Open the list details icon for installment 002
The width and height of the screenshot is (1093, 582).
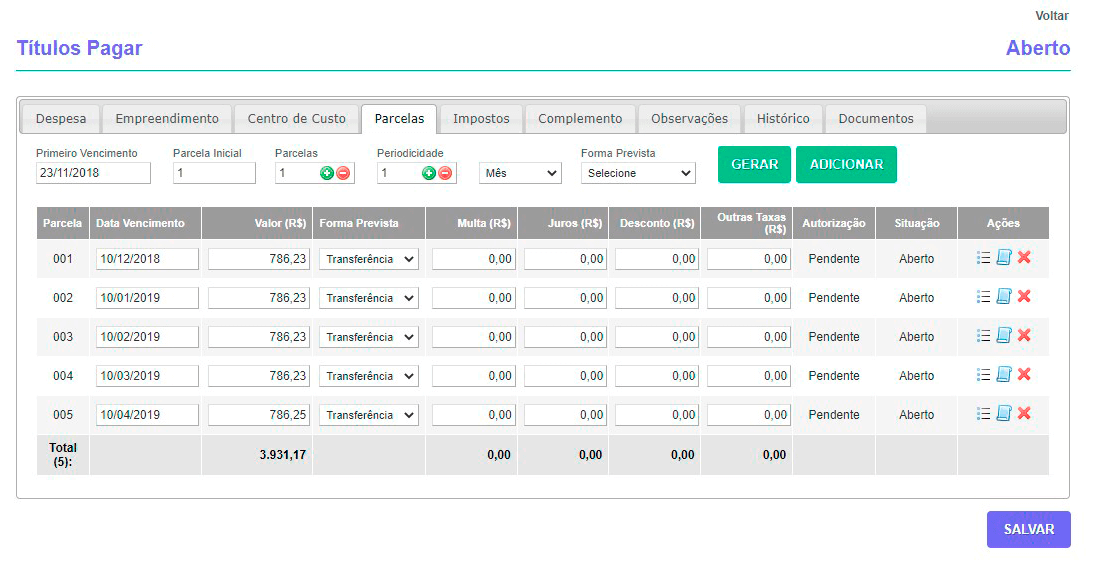[983, 297]
